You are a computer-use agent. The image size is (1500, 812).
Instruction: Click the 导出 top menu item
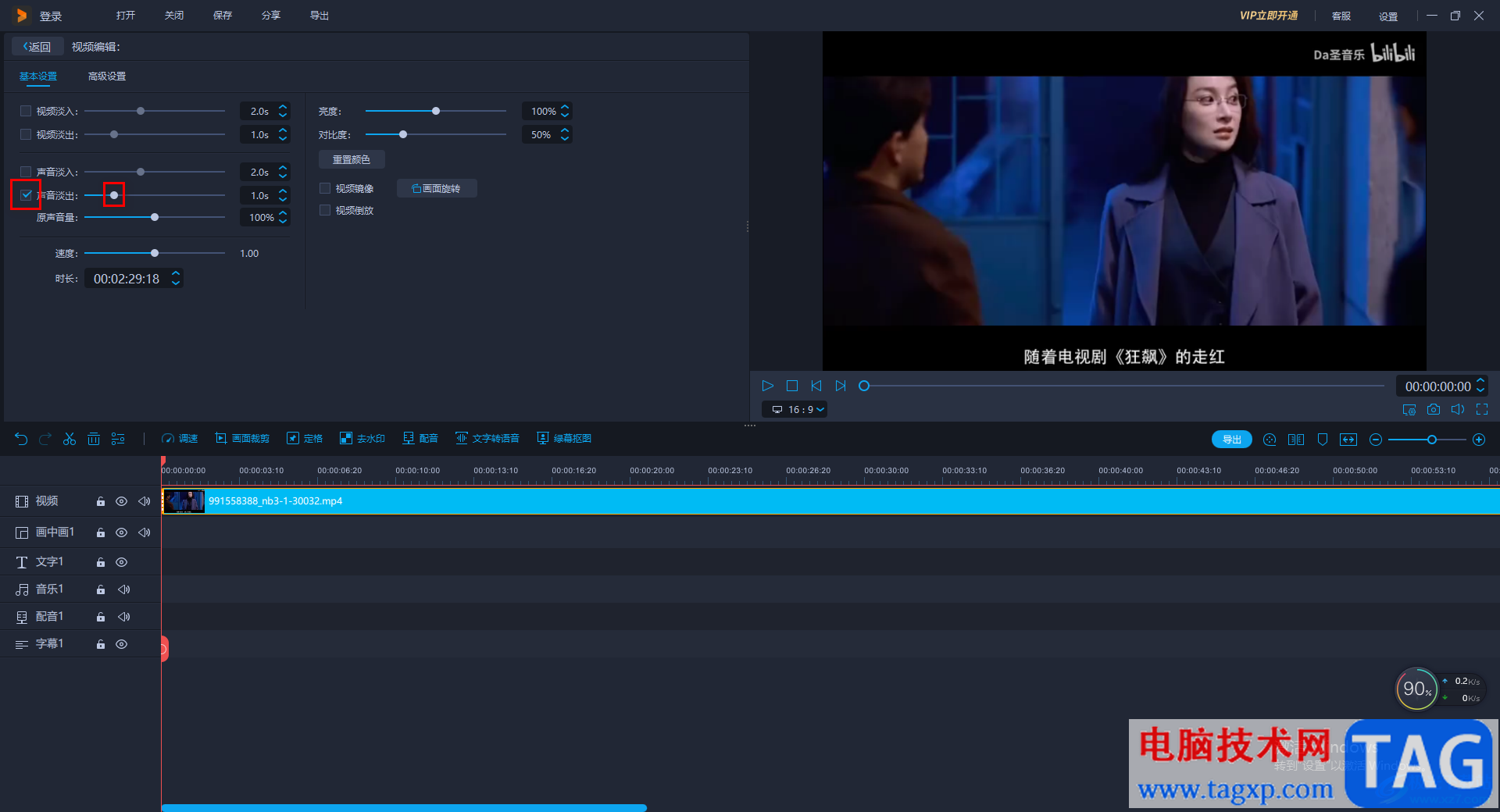point(320,16)
